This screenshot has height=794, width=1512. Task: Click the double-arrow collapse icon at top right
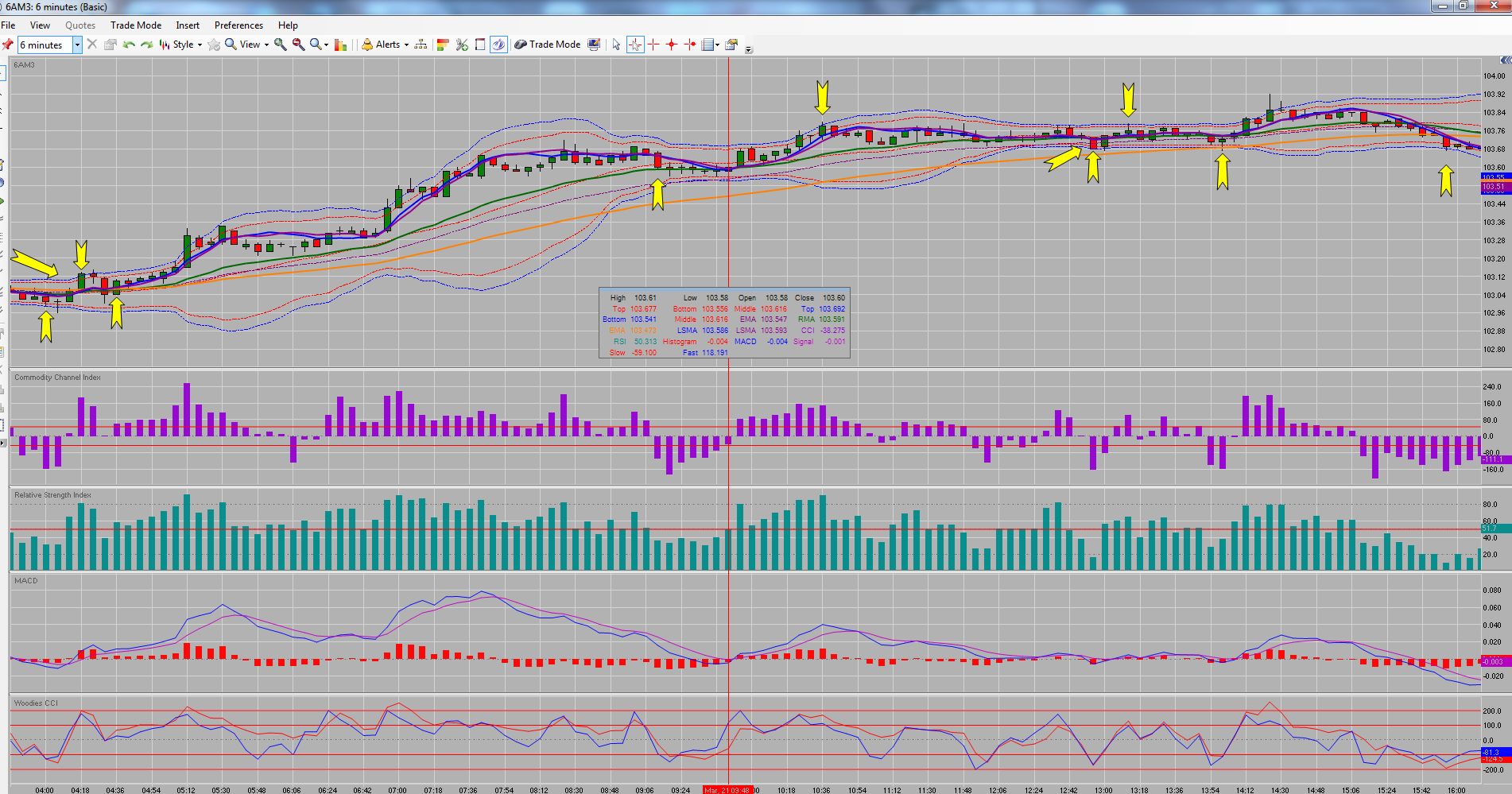point(1504,60)
